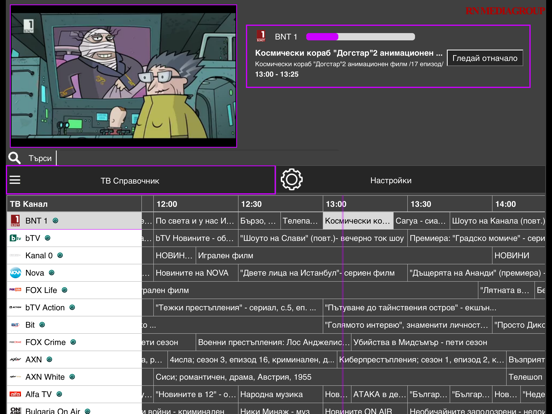Click the AXN White channel logo
This screenshot has width=552, height=414.
coord(15,377)
